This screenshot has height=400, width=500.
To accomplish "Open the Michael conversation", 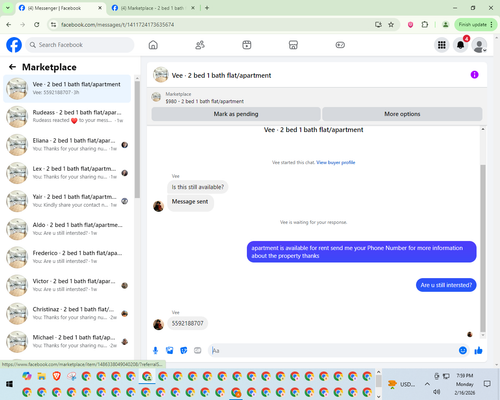I will [x=67, y=341].
